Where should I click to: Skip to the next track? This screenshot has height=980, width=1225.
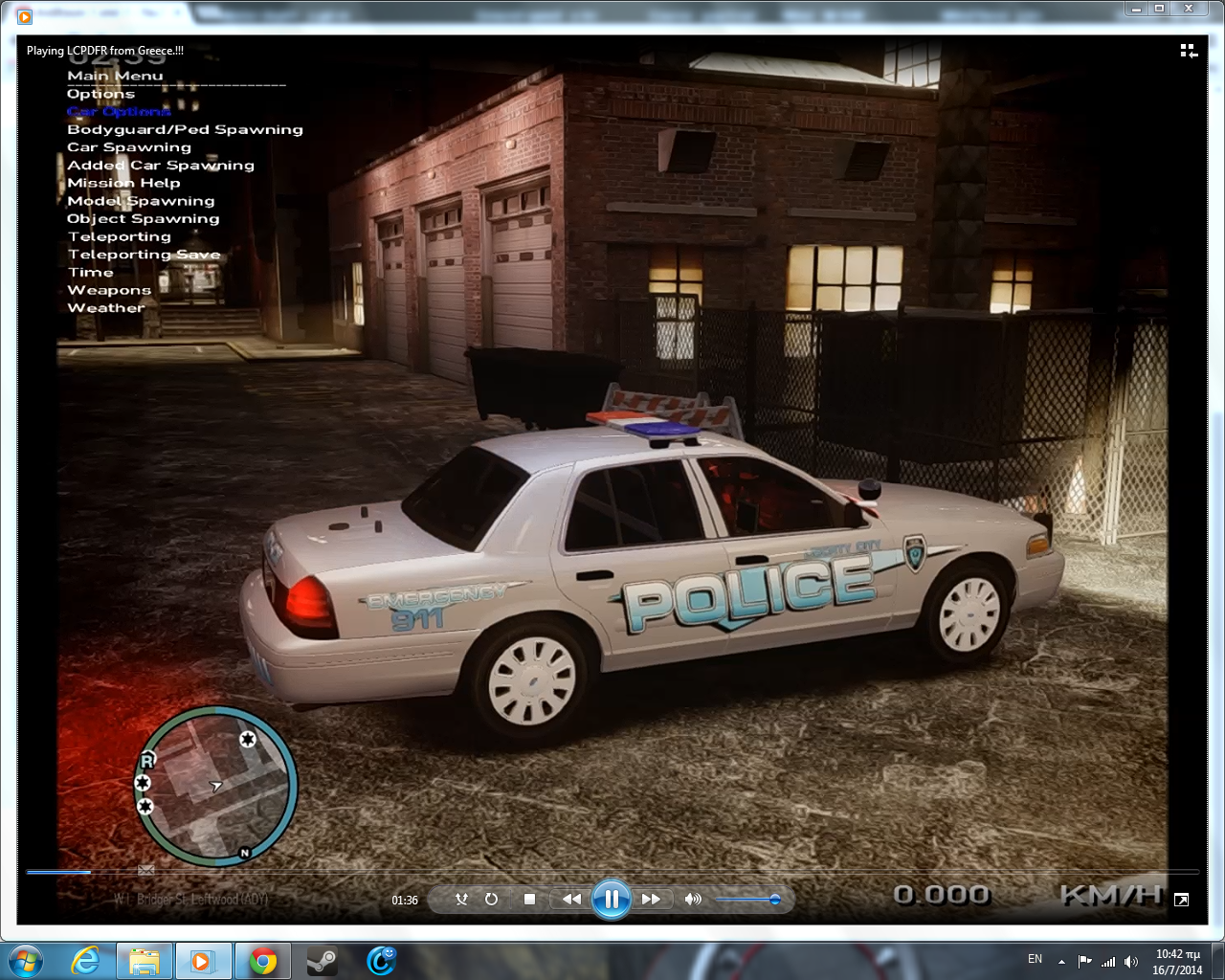[x=651, y=900]
